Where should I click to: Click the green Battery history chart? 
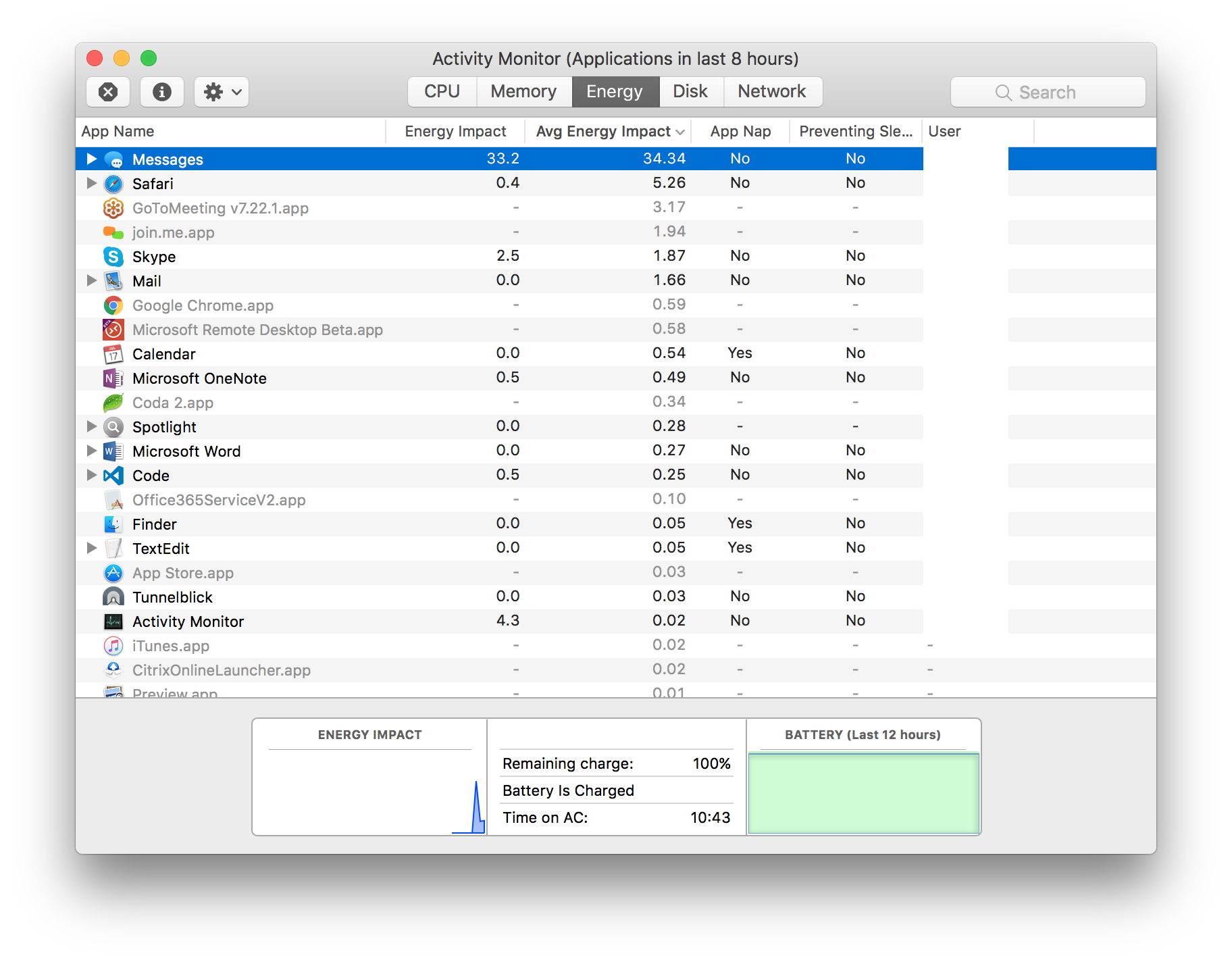(863, 793)
